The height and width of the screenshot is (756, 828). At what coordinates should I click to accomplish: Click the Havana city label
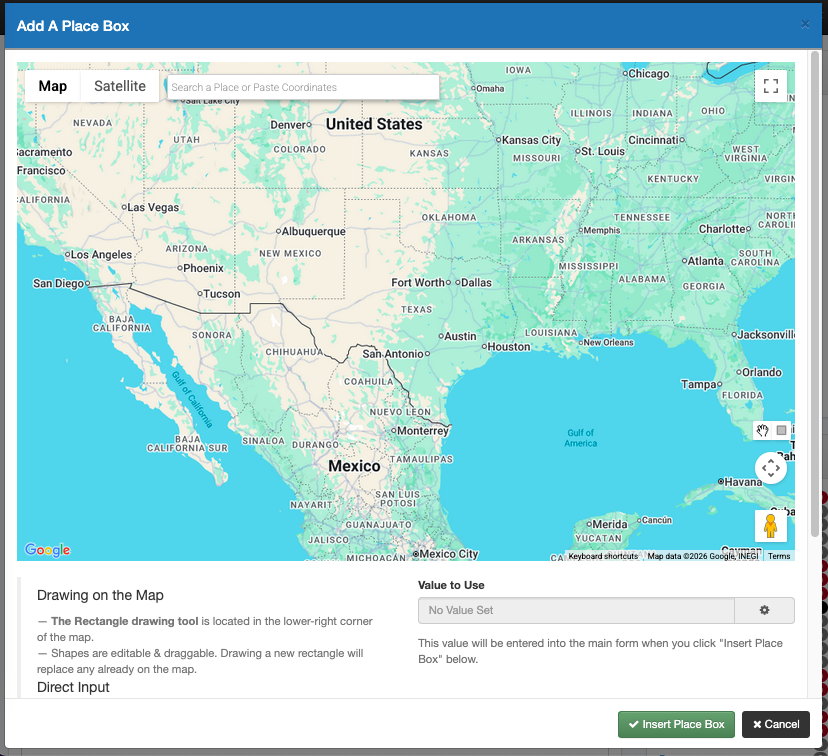[743, 482]
